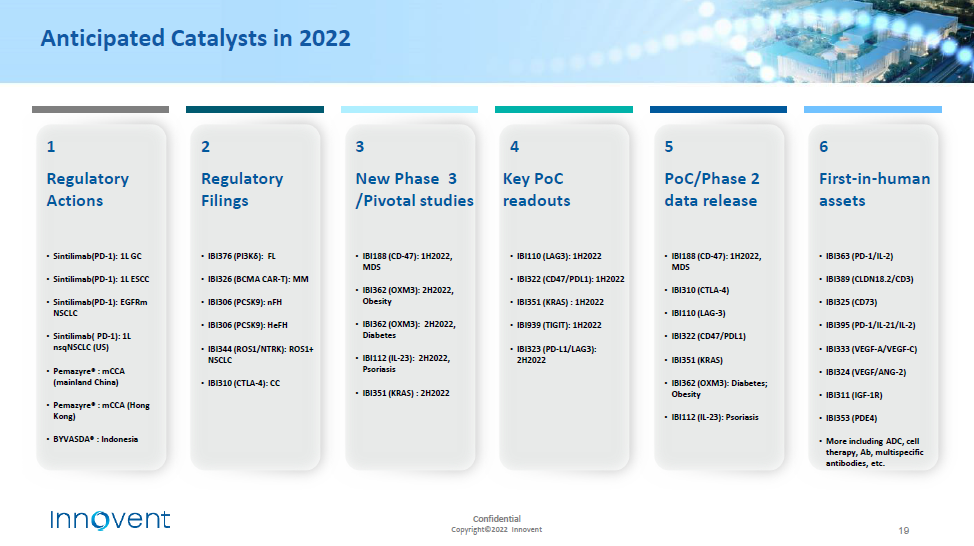Viewport: 974px width, 546px height.
Task: Click column number '6' above First-in-human
Action: point(824,147)
